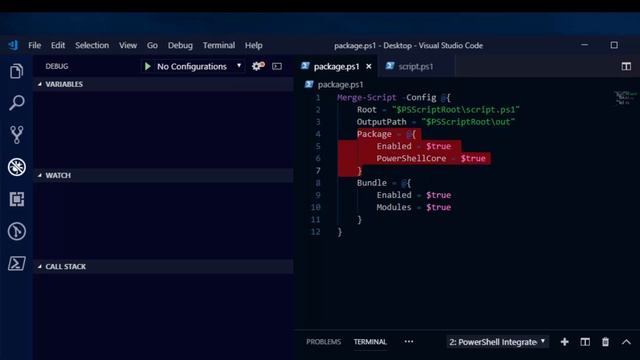Open the Debug menu
Screen dimensions: 640x360
tap(180, 45)
